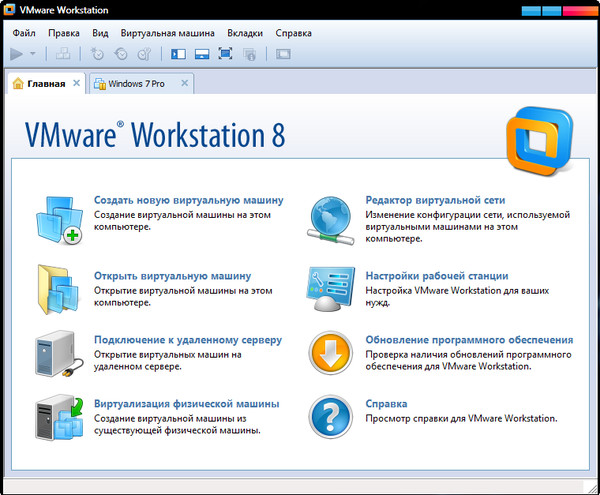The image size is (600, 495).
Task: Take a snapshot using toolbar icon
Action: (x=97, y=54)
